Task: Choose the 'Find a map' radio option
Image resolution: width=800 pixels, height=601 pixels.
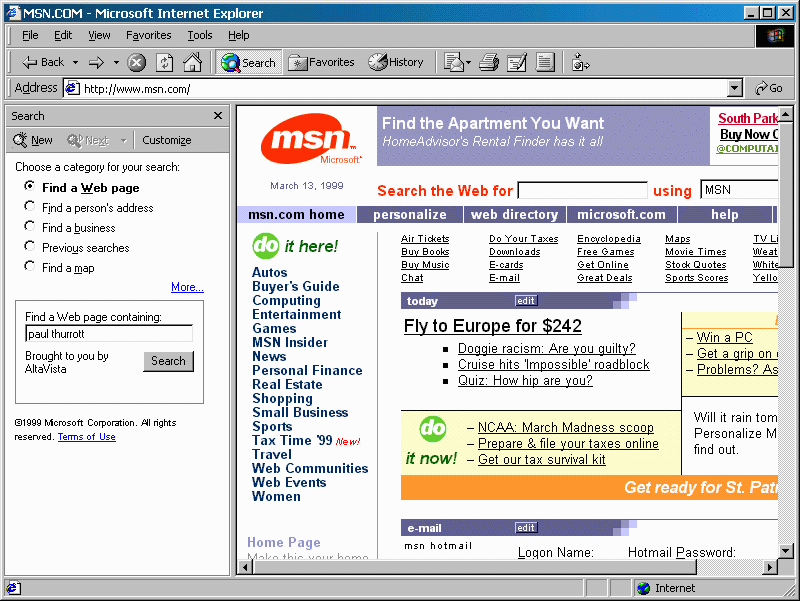Action: click(30, 267)
